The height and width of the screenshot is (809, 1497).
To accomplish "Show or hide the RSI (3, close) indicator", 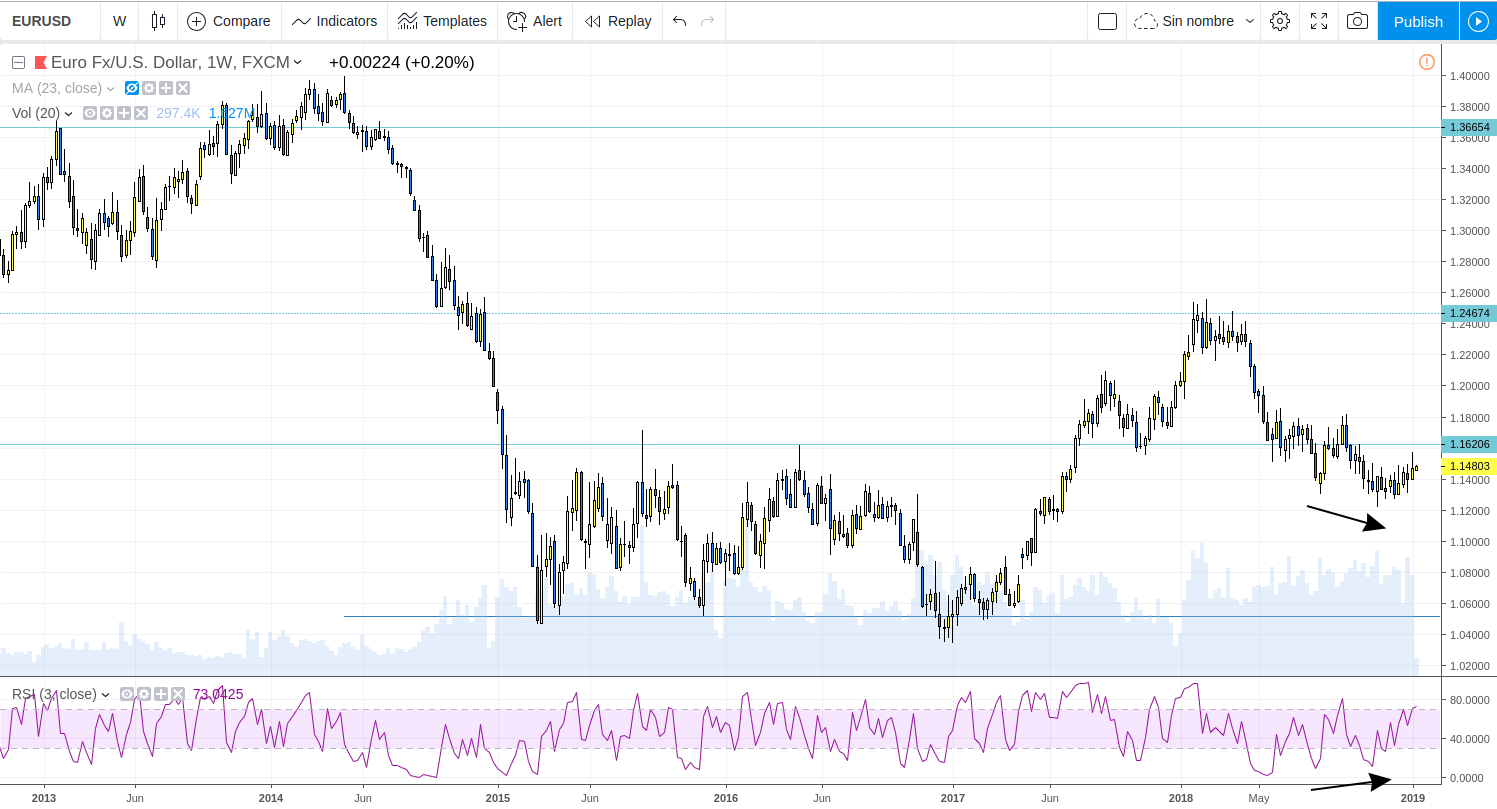I will [126, 693].
